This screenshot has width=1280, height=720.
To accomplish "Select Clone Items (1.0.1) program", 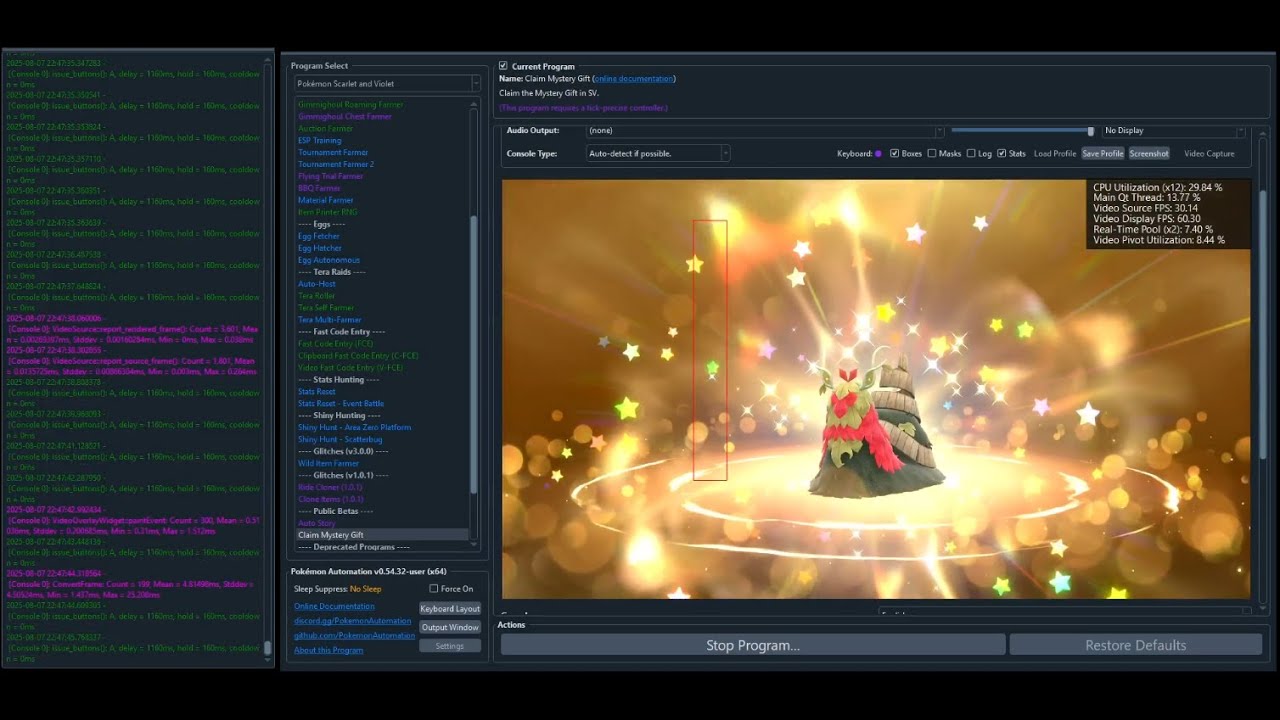I will 330,501.
